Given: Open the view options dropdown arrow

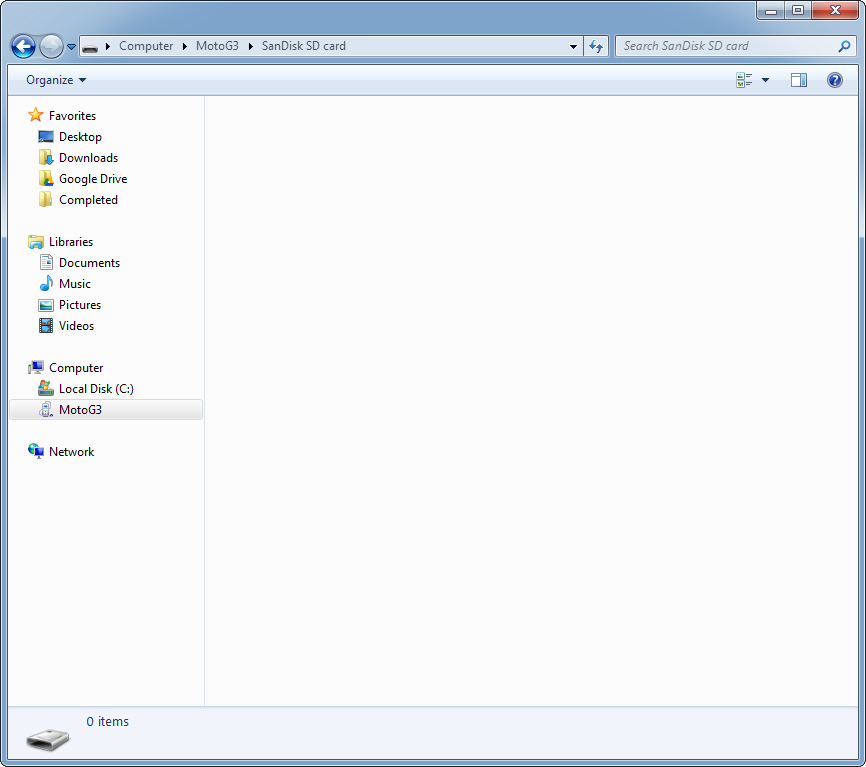Looking at the screenshot, I should (x=766, y=80).
